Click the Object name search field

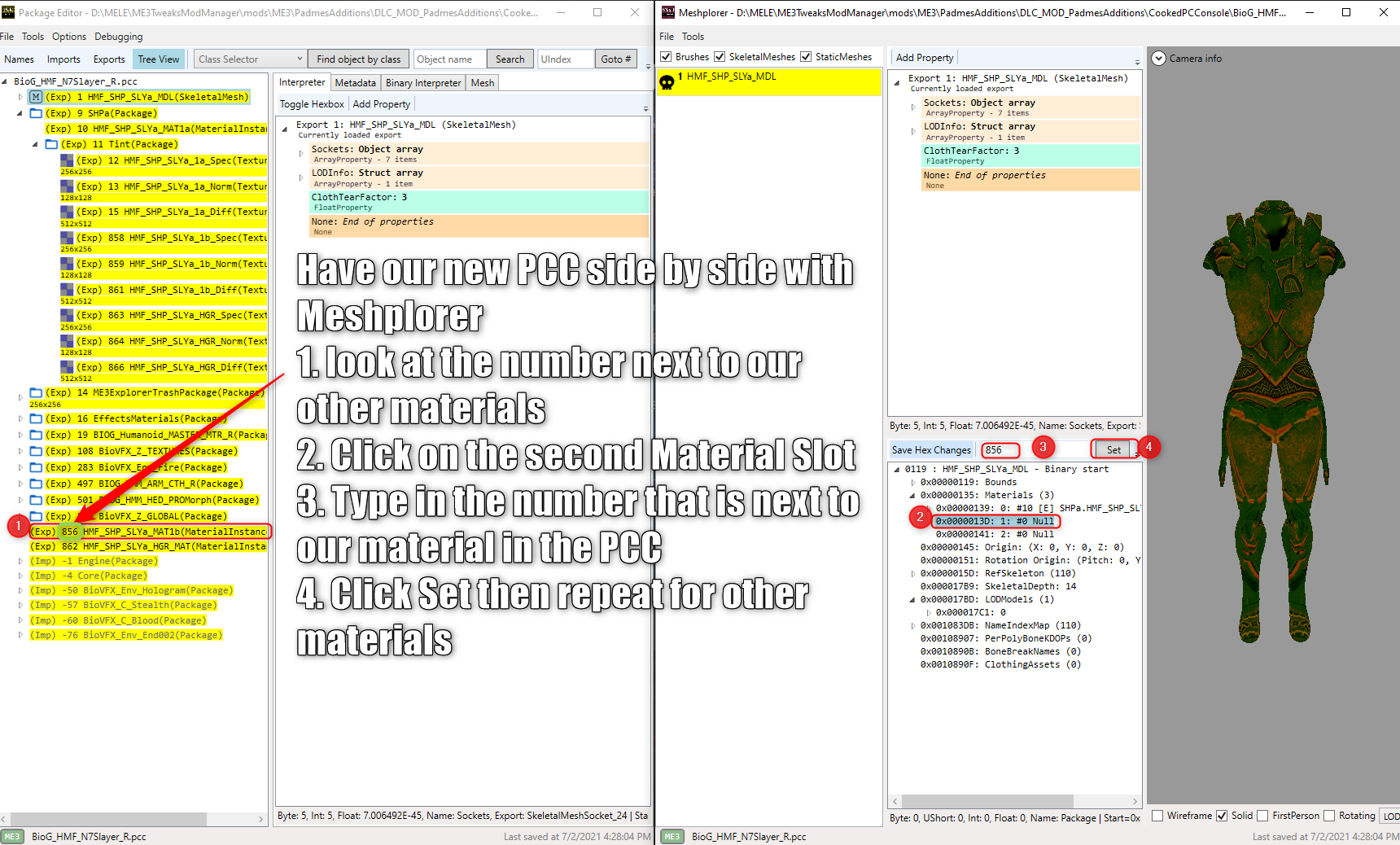(x=450, y=59)
